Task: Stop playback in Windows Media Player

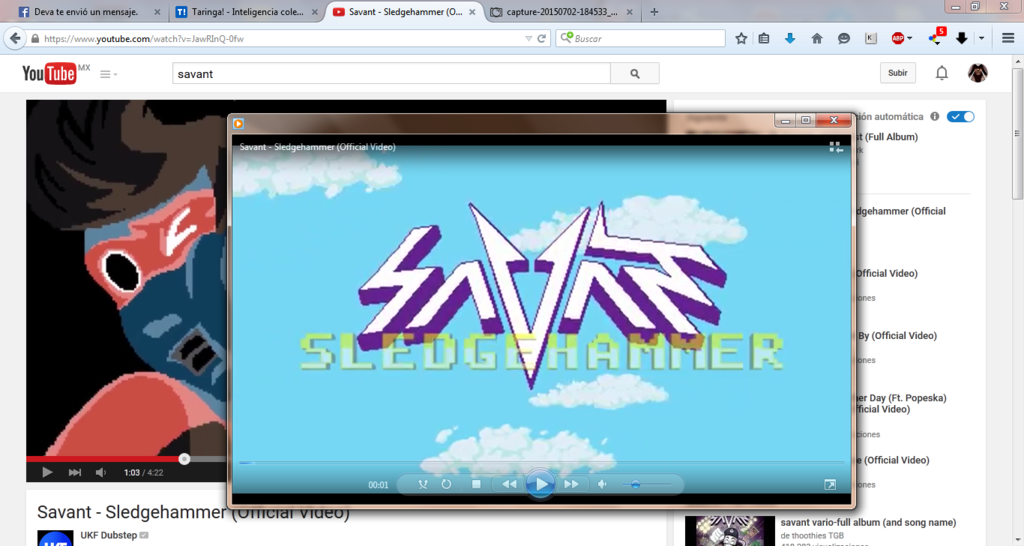Action: [x=476, y=484]
